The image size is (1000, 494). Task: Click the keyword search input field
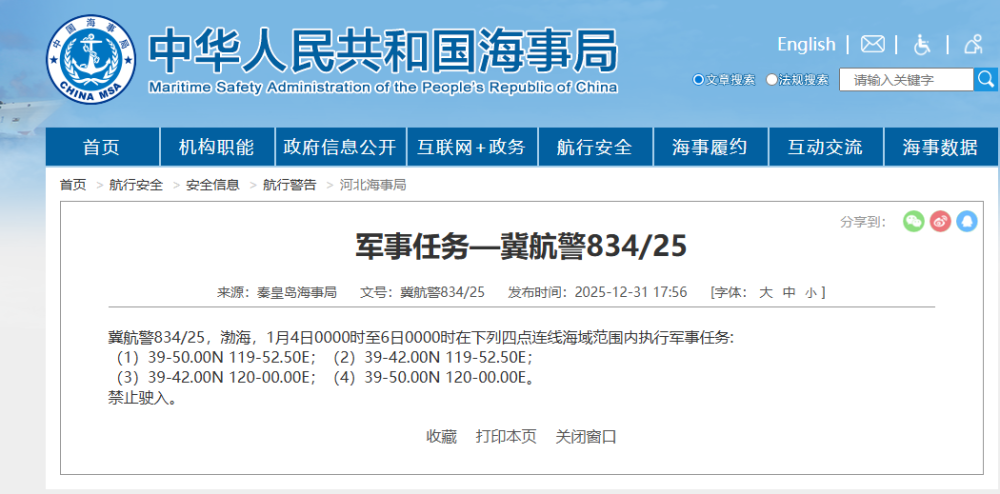(x=906, y=80)
